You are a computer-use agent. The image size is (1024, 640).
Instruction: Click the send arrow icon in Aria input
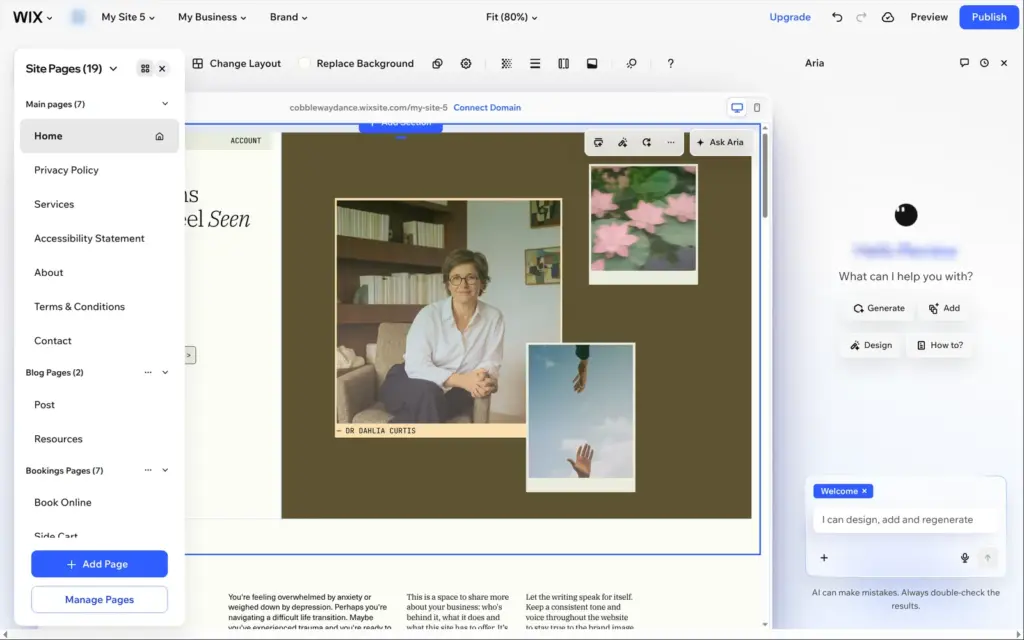pyautogui.click(x=987, y=558)
